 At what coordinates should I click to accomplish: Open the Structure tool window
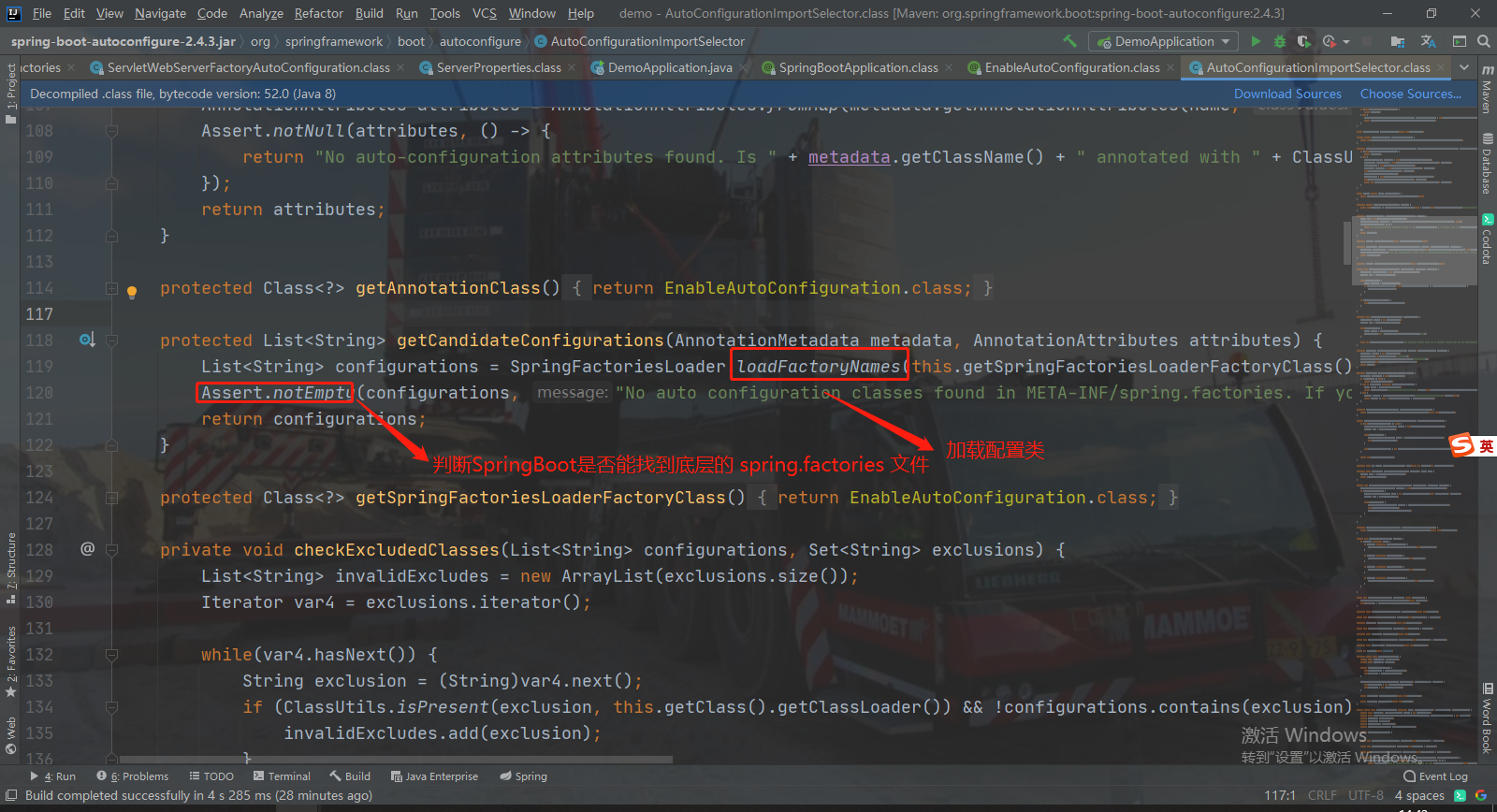tap(11, 568)
